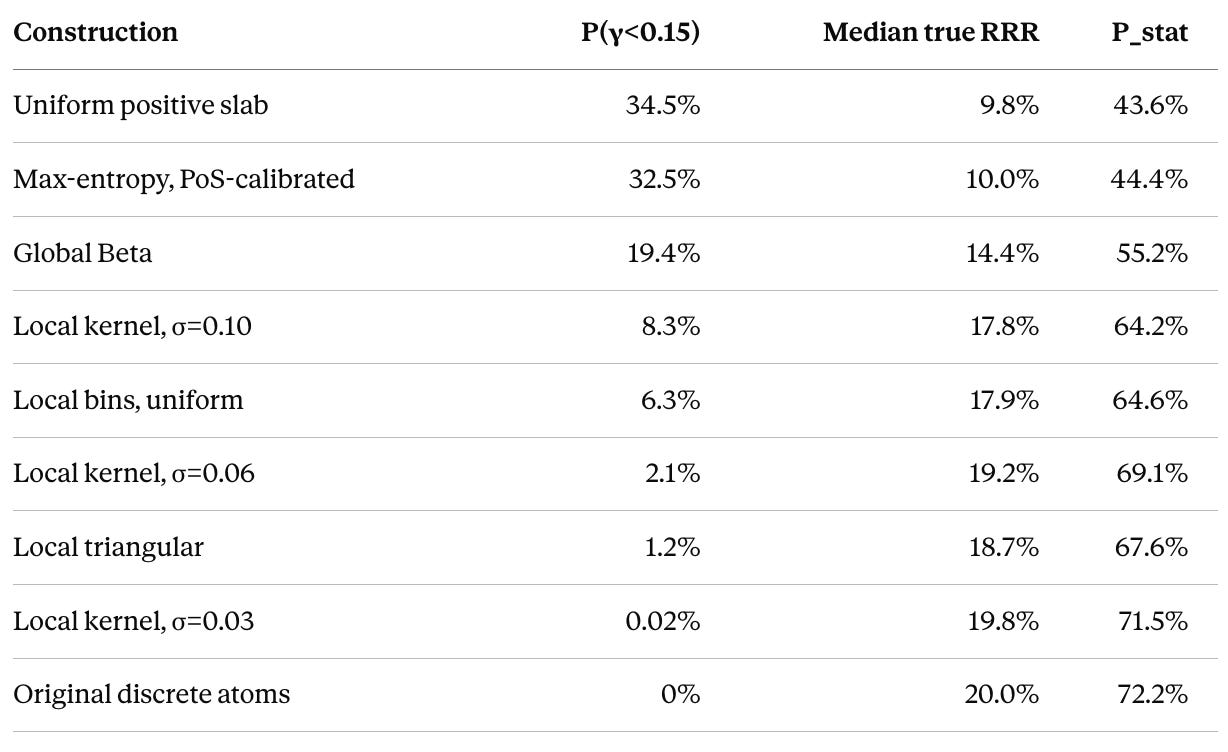The height and width of the screenshot is (752, 1228).
Task: Select the Original discrete atoms label
Action: 151,695
